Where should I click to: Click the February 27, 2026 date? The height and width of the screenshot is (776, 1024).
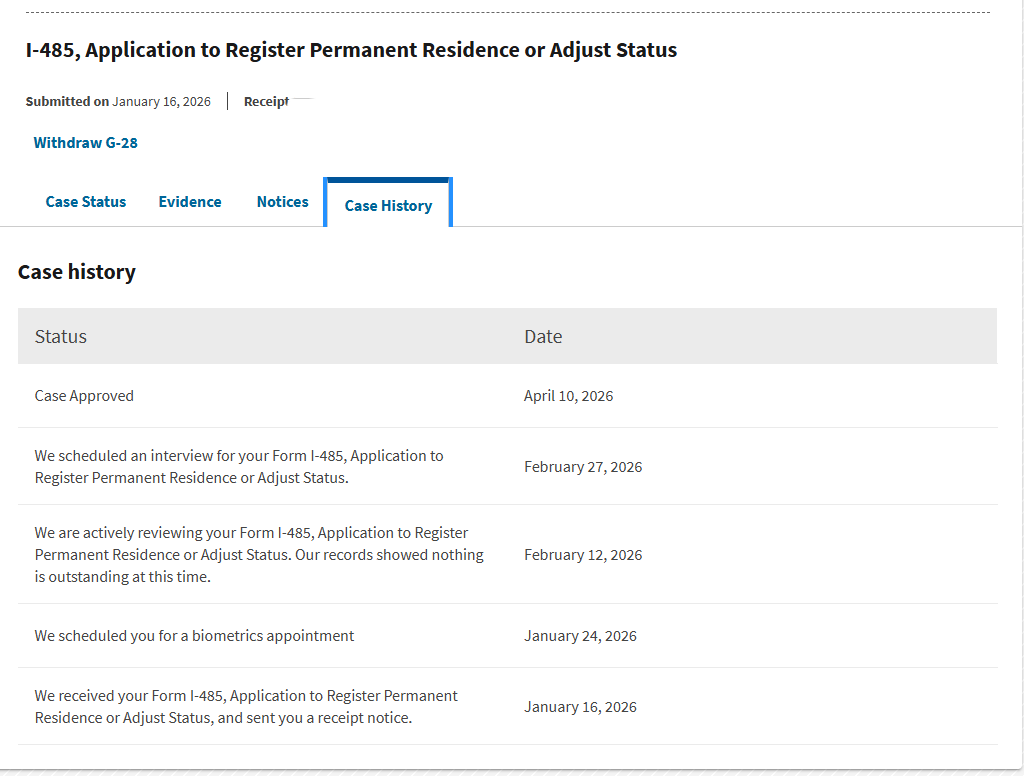pos(583,467)
